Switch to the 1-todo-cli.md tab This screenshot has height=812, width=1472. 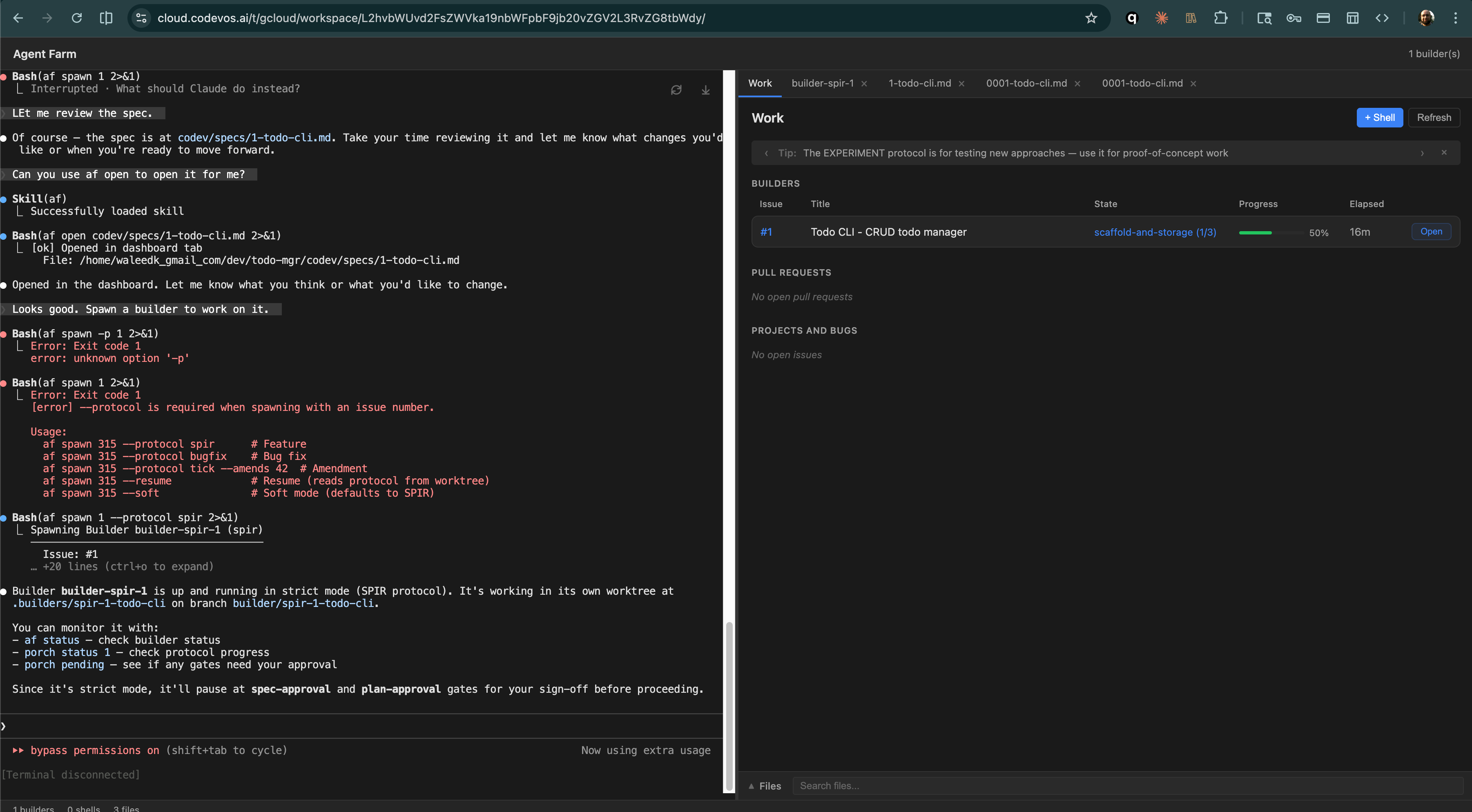pos(919,83)
